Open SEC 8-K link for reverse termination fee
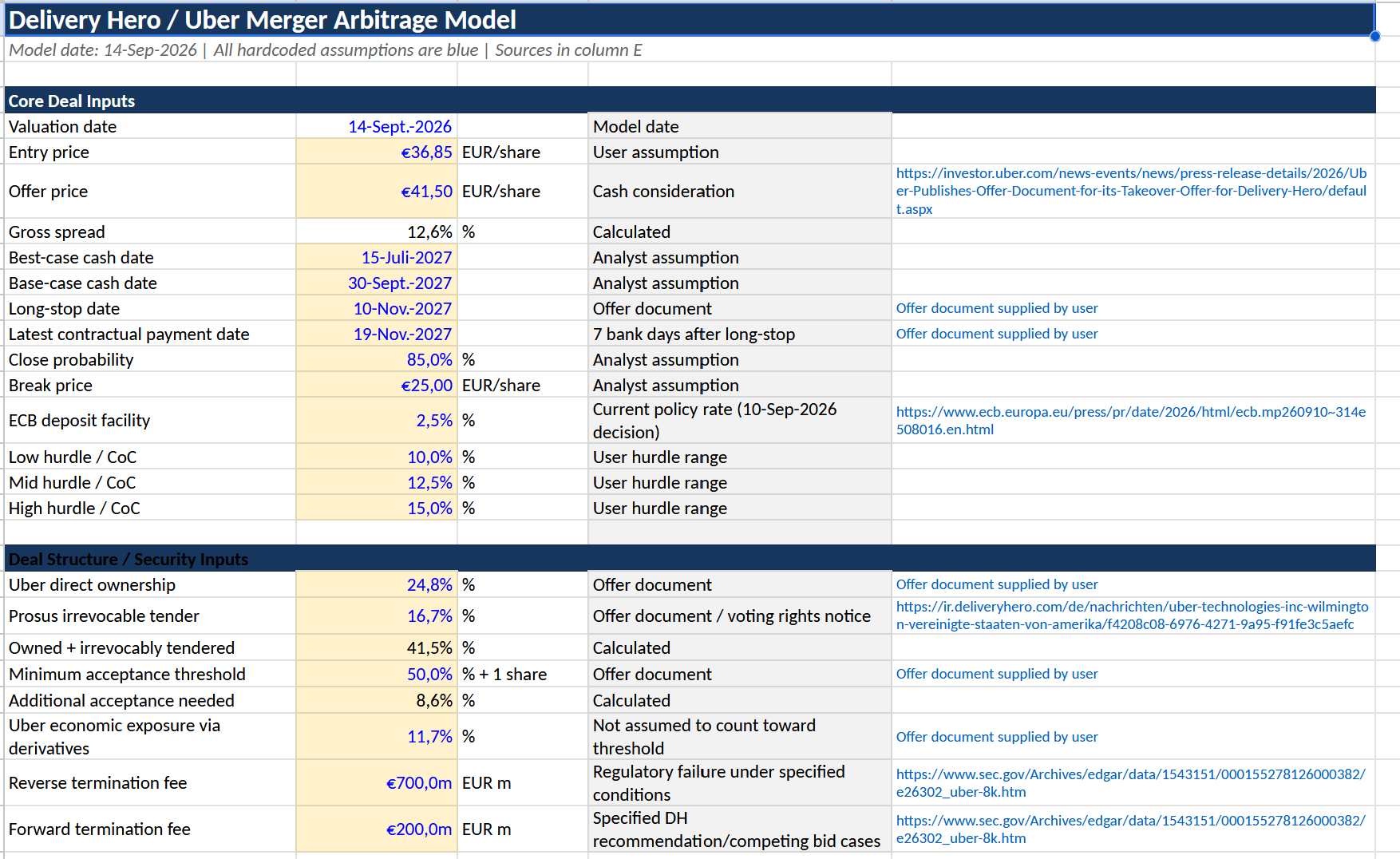 click(1130, 783)
